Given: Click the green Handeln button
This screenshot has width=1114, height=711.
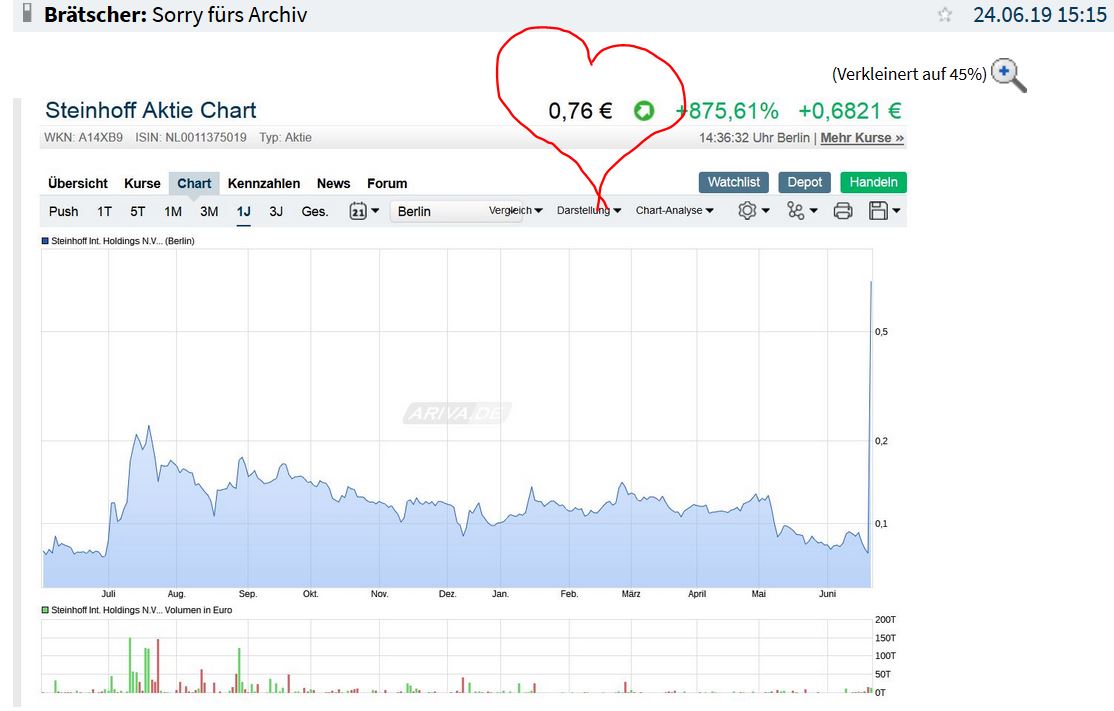Looking at the screenshot, I should (873, 182).
